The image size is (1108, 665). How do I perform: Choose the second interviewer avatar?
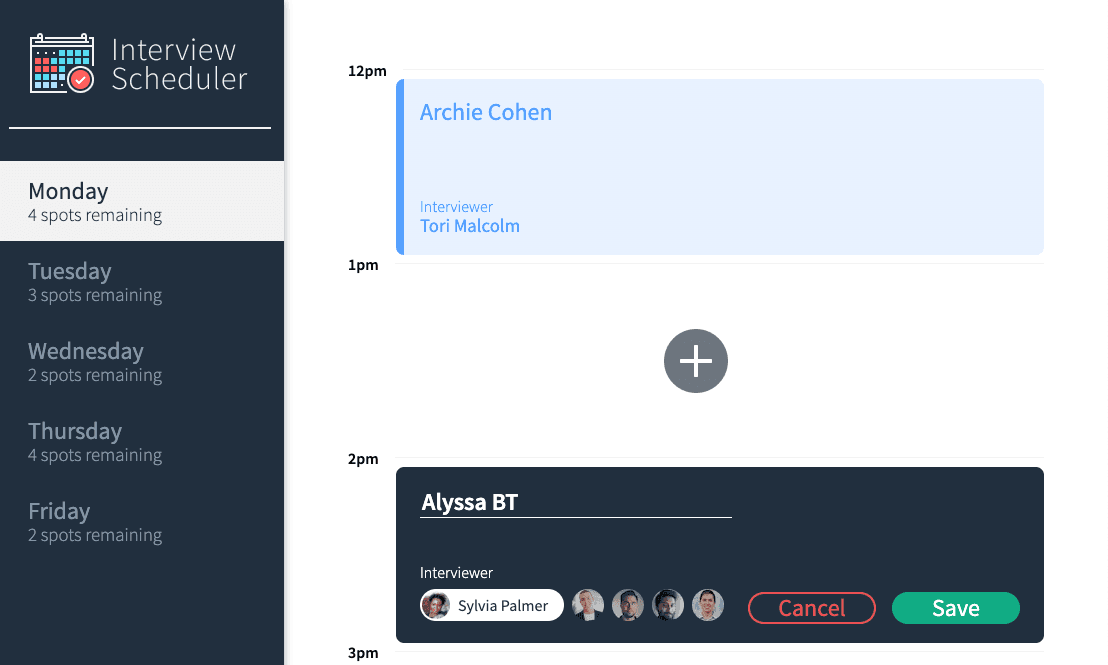(x=588, y=605)
